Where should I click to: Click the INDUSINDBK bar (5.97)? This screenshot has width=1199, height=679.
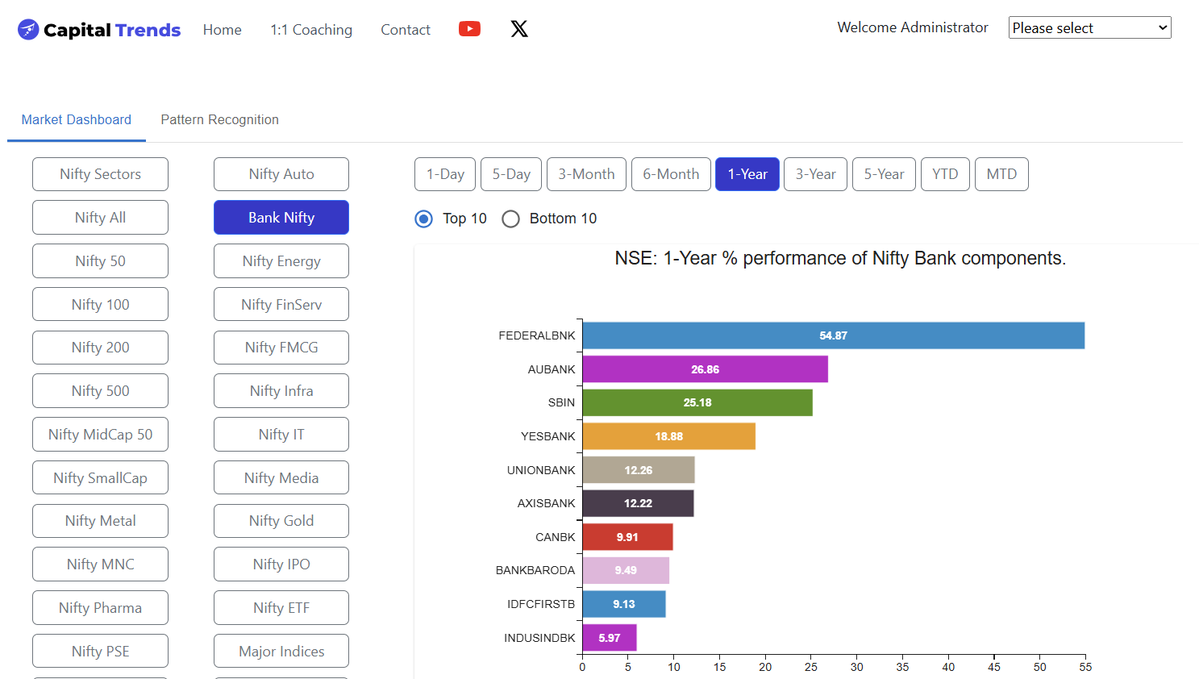(x=609, y=638)
